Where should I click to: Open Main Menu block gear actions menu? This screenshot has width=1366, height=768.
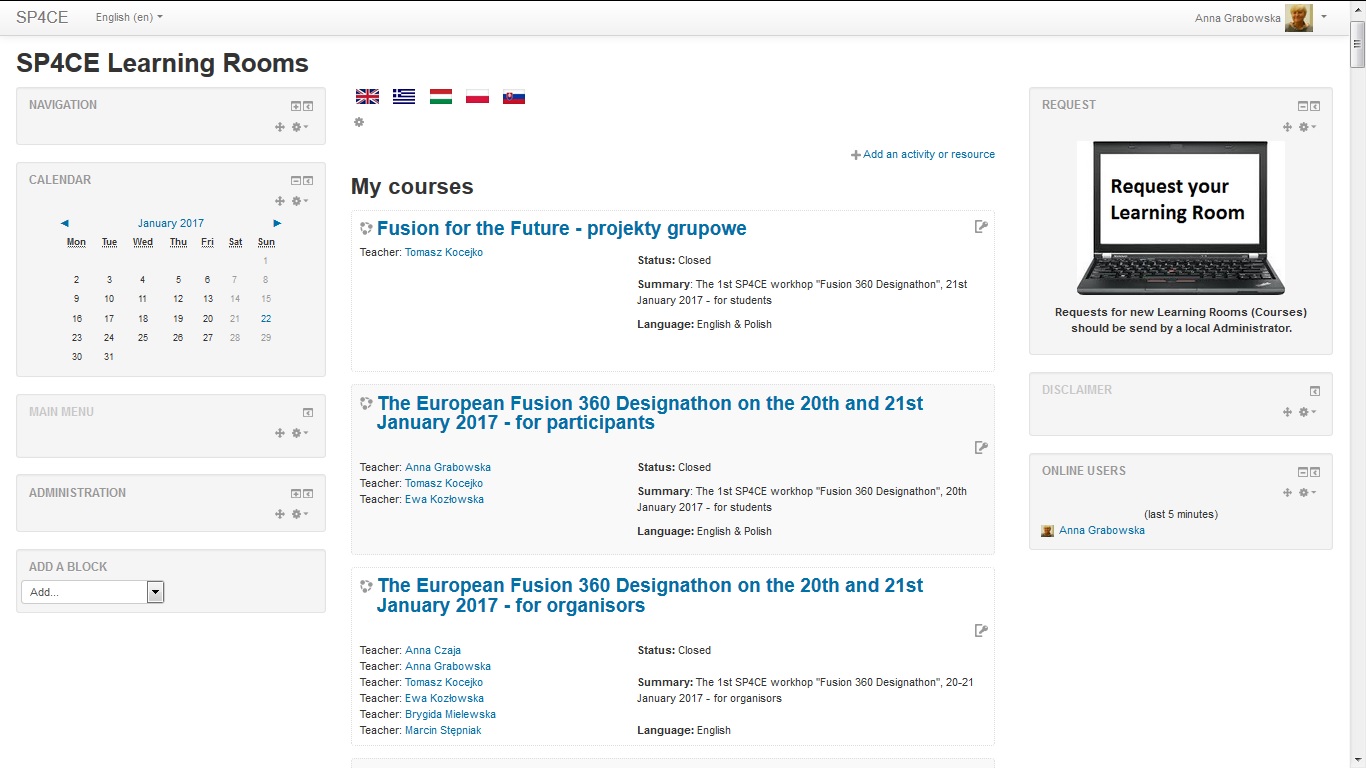[x=298, y=433]
